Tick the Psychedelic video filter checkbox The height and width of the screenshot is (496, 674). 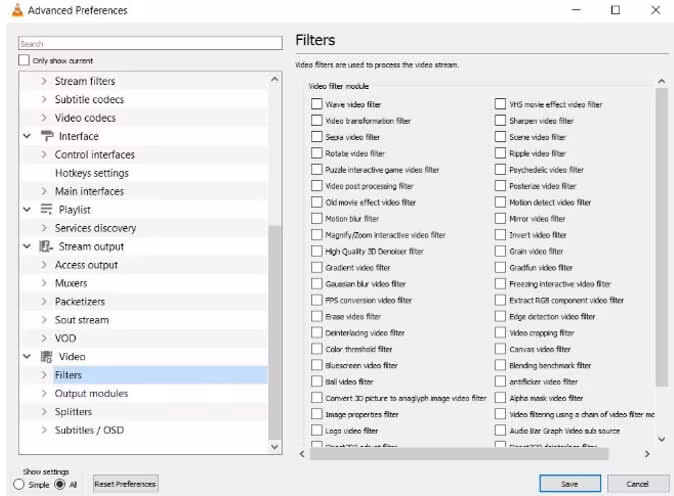[500, 169]
